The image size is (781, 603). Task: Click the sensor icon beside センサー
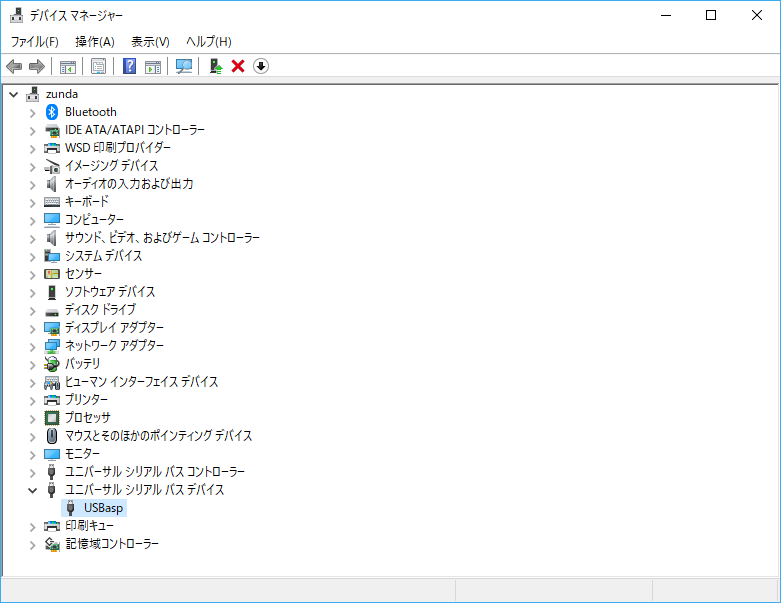(52, 274)
